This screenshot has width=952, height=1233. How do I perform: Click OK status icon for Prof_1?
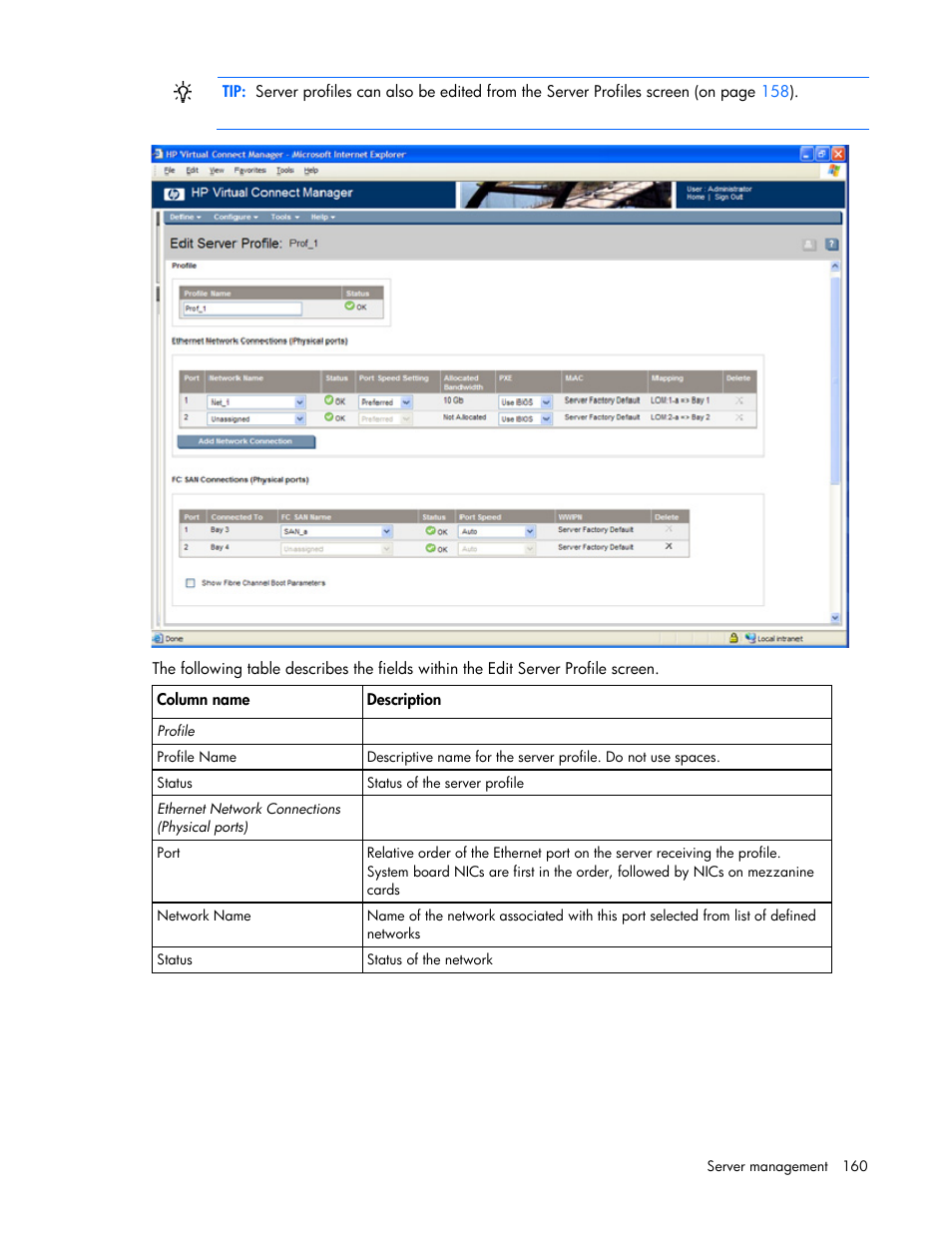(350, 307)
